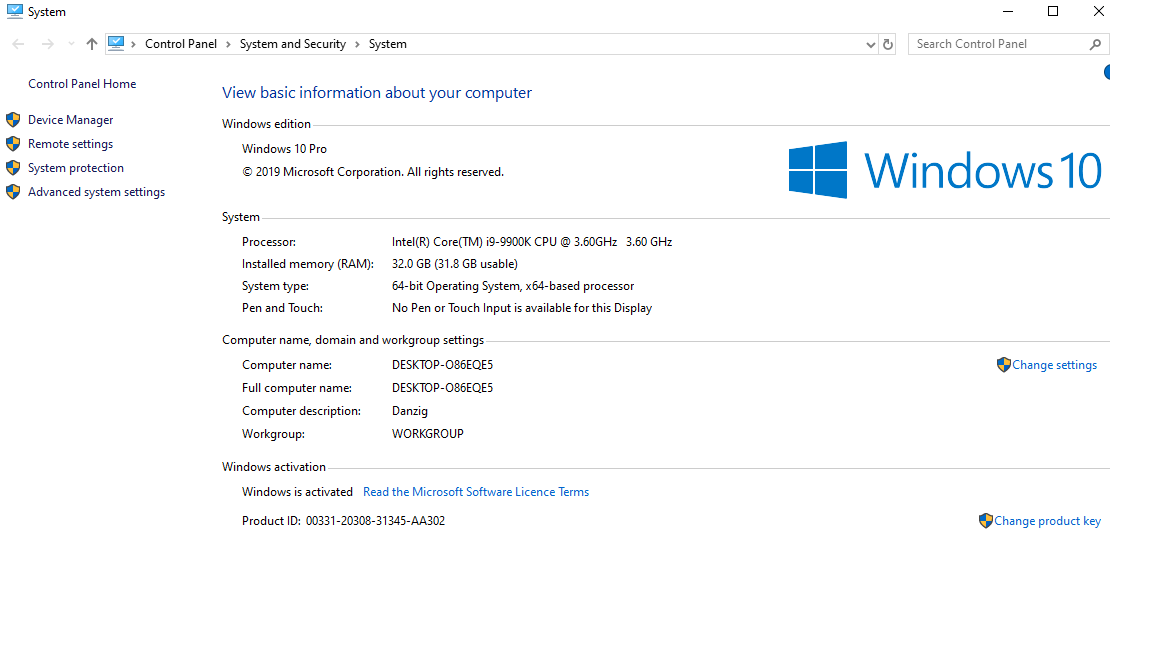Viewport: 1152px width, 648px height.
Task: Click the System window title icon
Action: point(15,11)
